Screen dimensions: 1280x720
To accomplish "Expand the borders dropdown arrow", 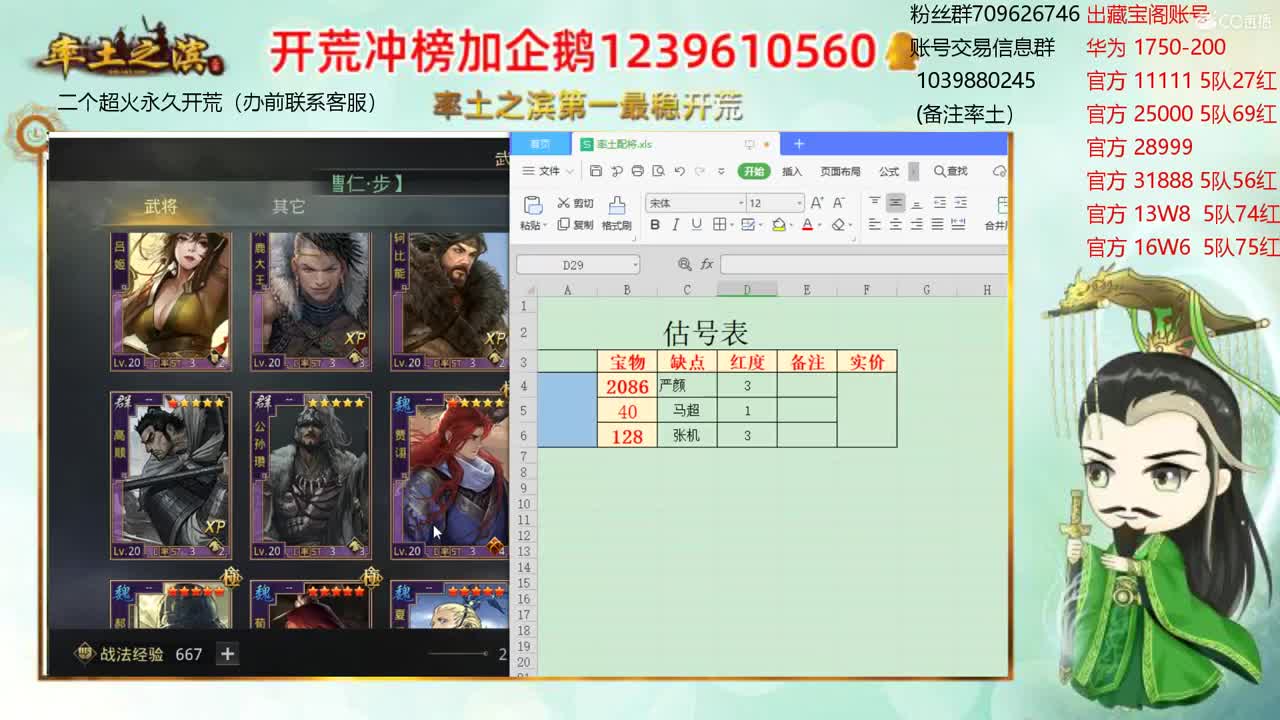I will pyautogui.click(x=732, y=225).
